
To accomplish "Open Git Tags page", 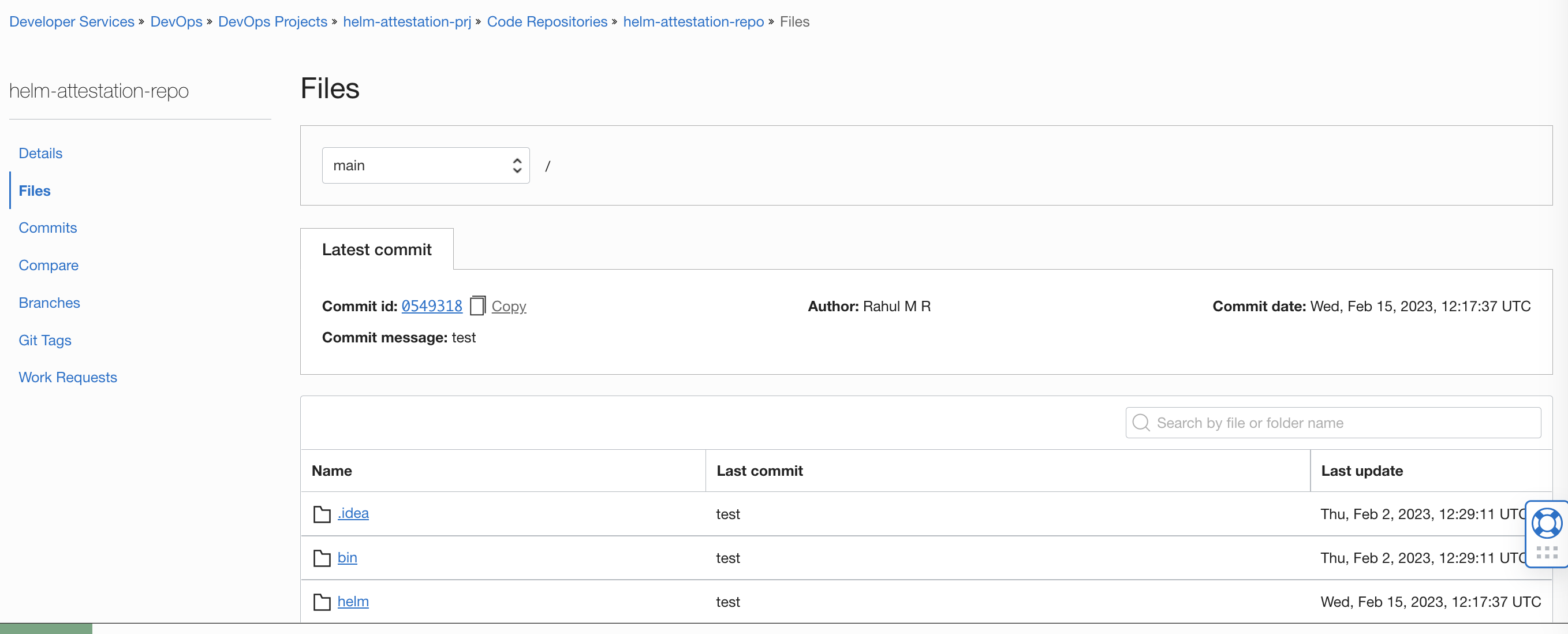I will point(45,341).
